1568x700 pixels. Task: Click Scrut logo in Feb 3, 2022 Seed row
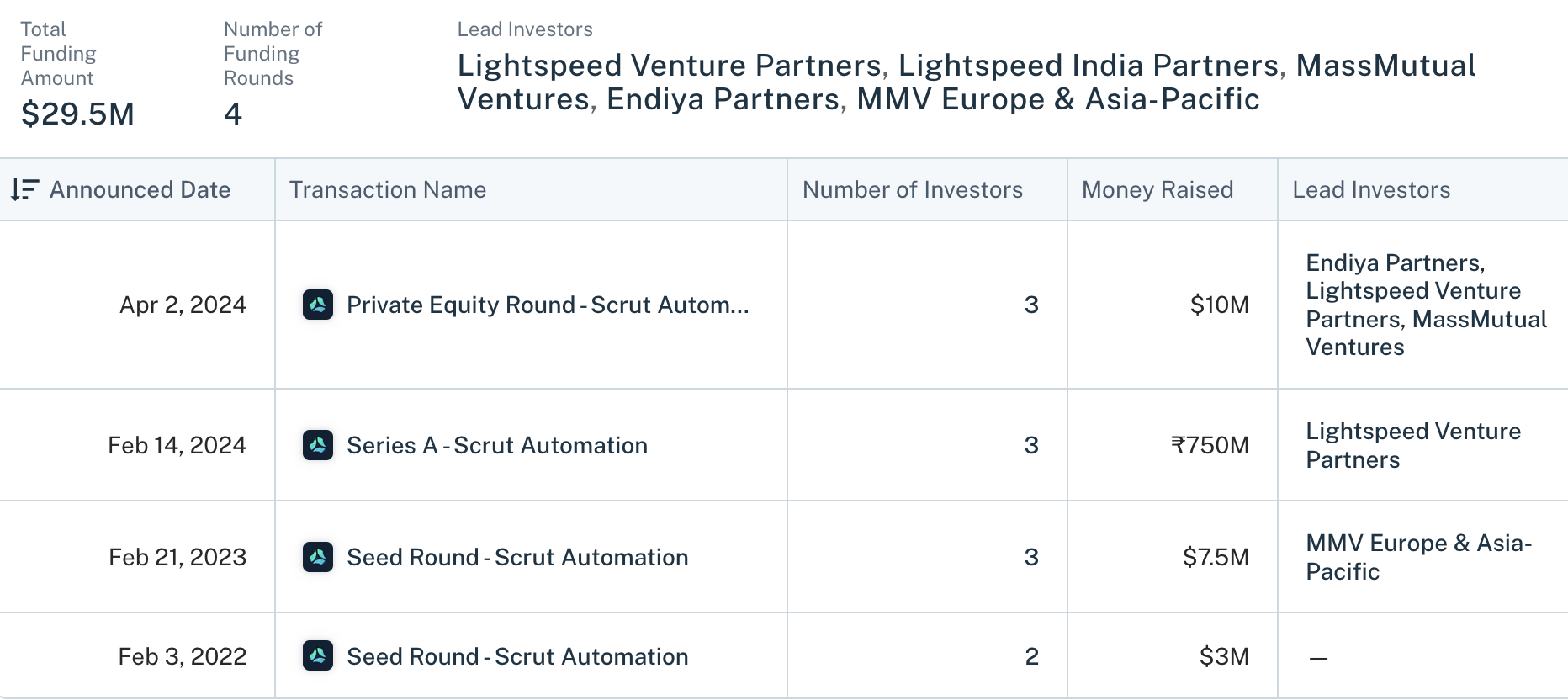pyautogui.click(x=318, y=656)
